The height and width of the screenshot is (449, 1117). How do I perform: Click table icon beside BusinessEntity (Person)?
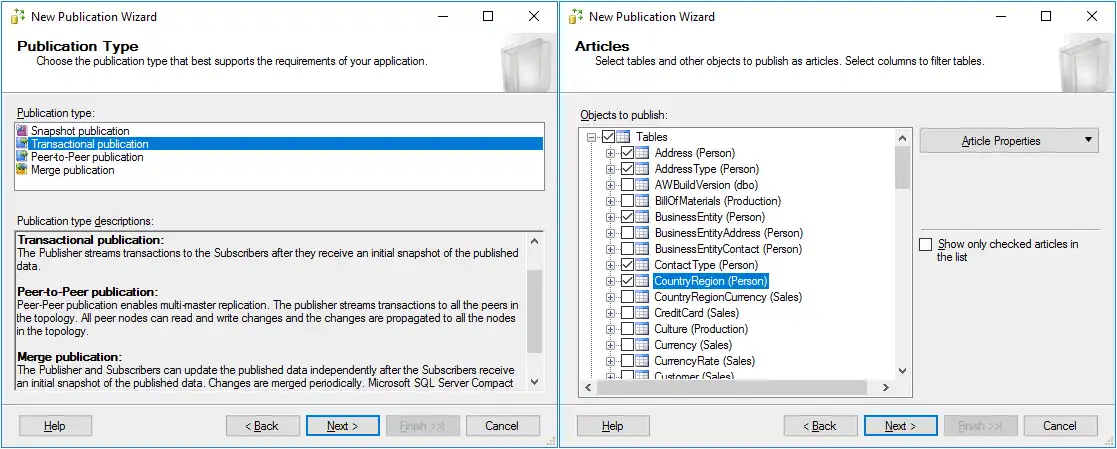[x=642, y=217]
